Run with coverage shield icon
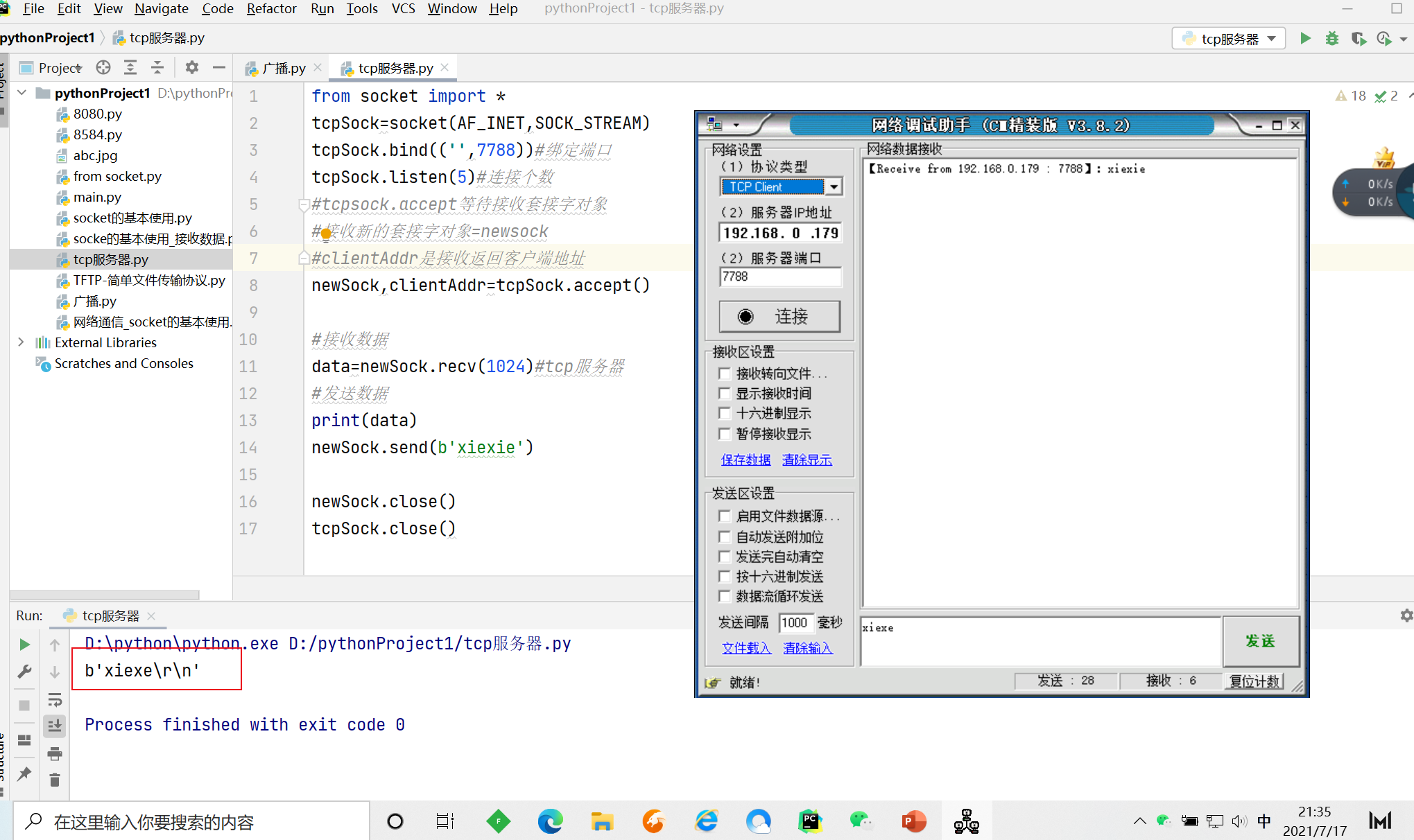Screen dimensions: 1414x840 click(1358, 39)
